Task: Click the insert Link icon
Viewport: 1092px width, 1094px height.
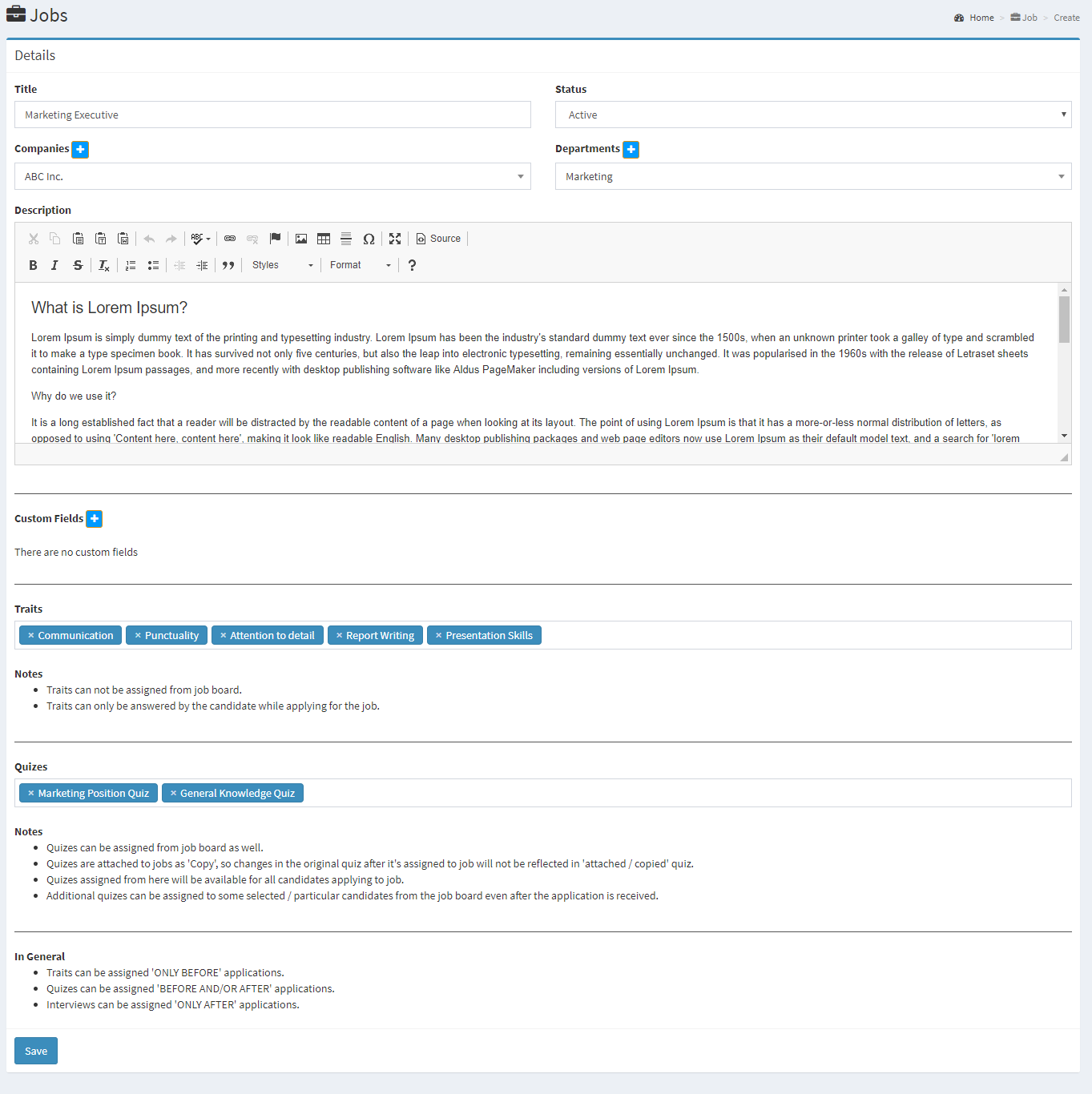Action: 230,239
